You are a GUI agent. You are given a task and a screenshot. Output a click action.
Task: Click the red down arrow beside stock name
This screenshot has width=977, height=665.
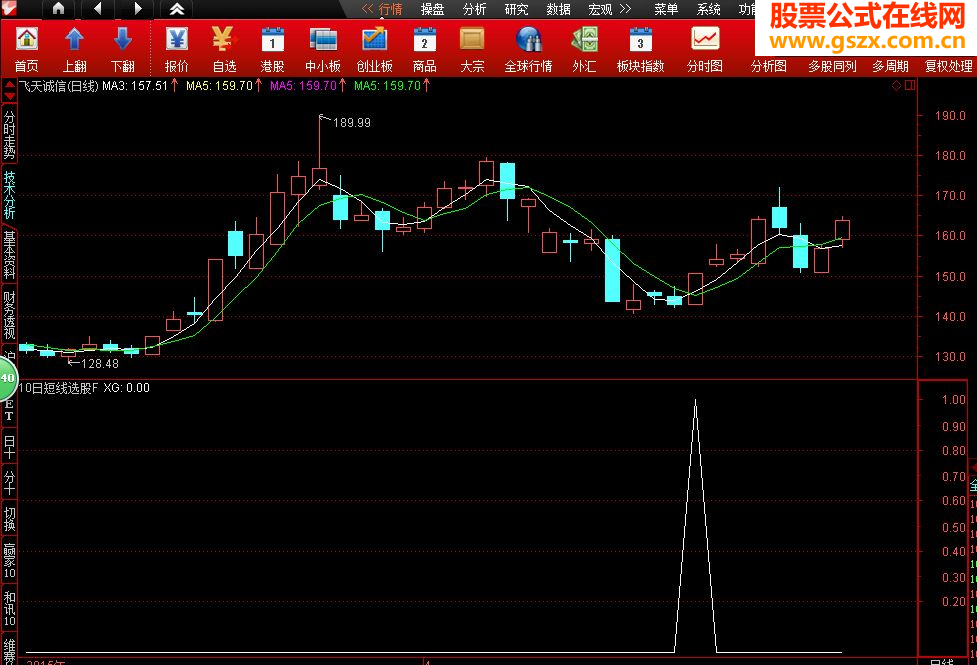click(x=9, y=95)
